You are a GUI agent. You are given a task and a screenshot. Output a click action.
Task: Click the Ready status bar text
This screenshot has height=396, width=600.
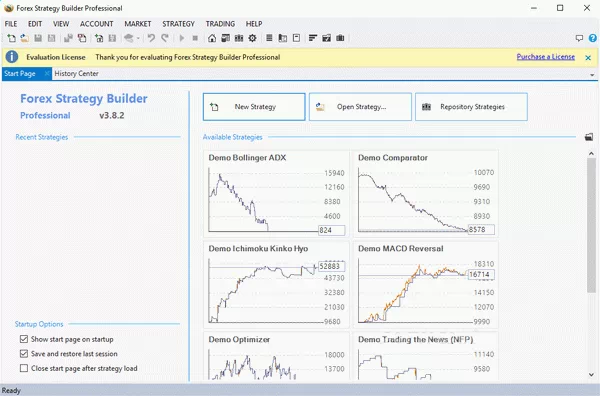coord(11,391)
